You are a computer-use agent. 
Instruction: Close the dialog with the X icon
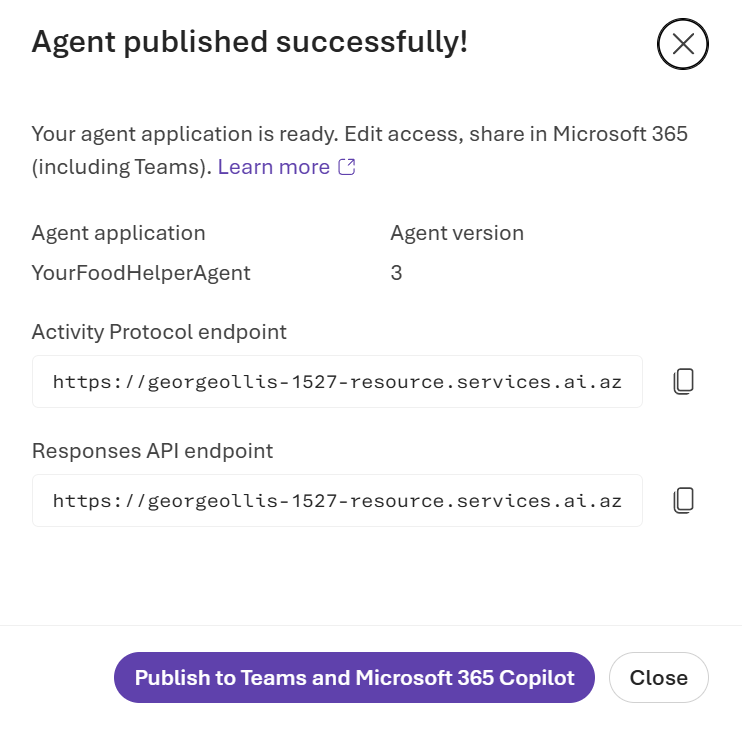pyautogui.click(x=682, y=44)
